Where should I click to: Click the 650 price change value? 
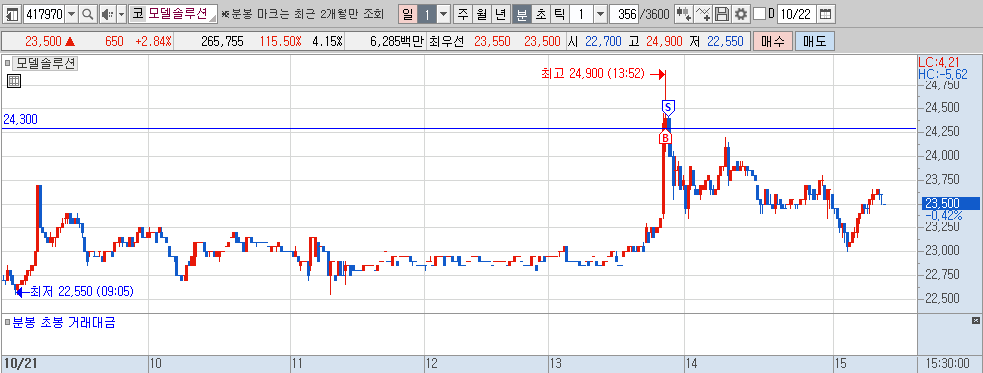click(x=115, y=41)
